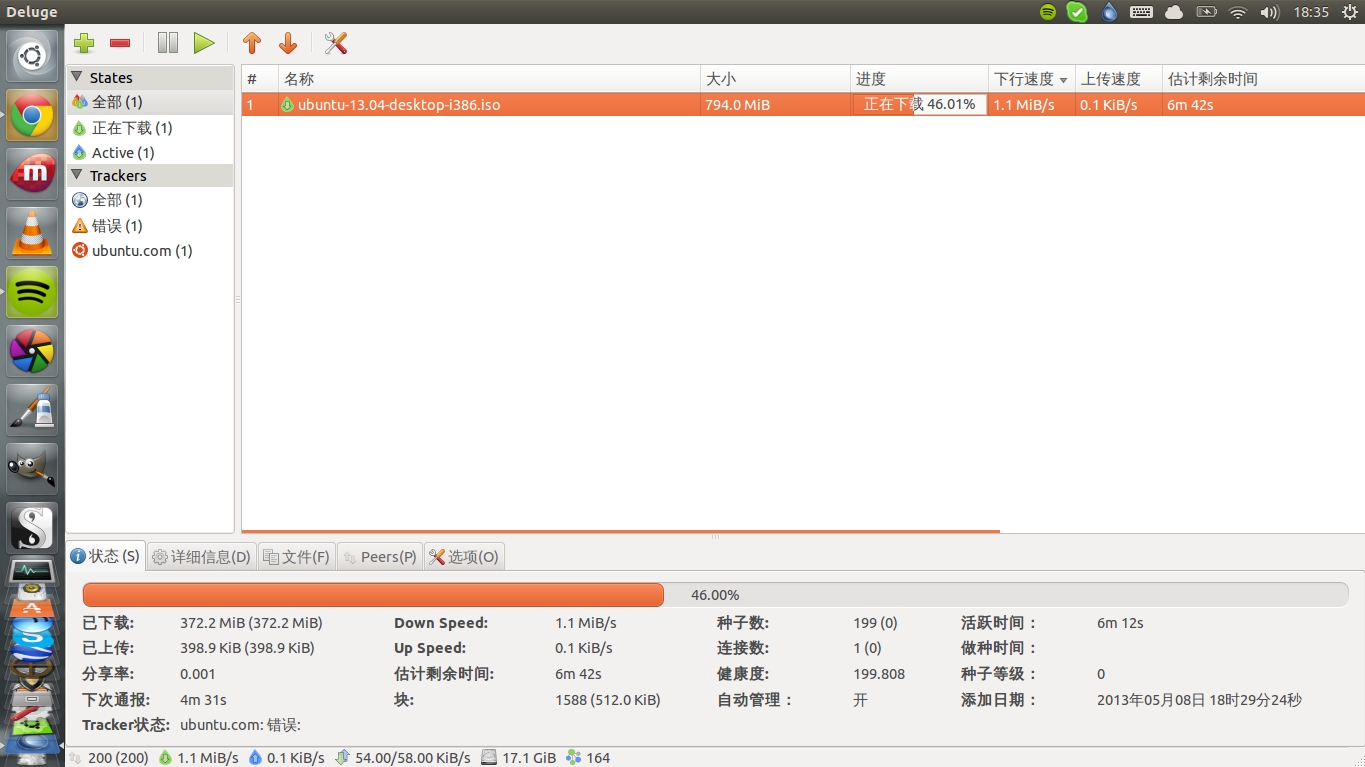Move torrent down in queue
Screen dimensions: 1365x767
[288, 43]
